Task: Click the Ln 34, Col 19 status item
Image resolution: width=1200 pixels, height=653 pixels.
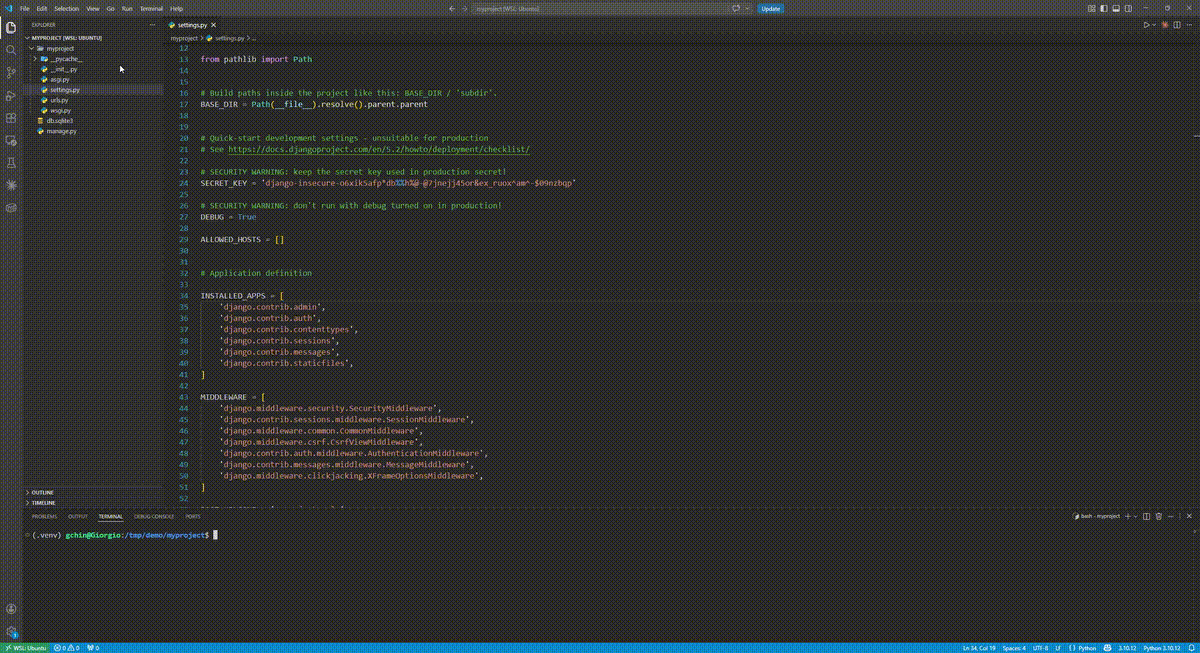Action: tap(979, 647)
